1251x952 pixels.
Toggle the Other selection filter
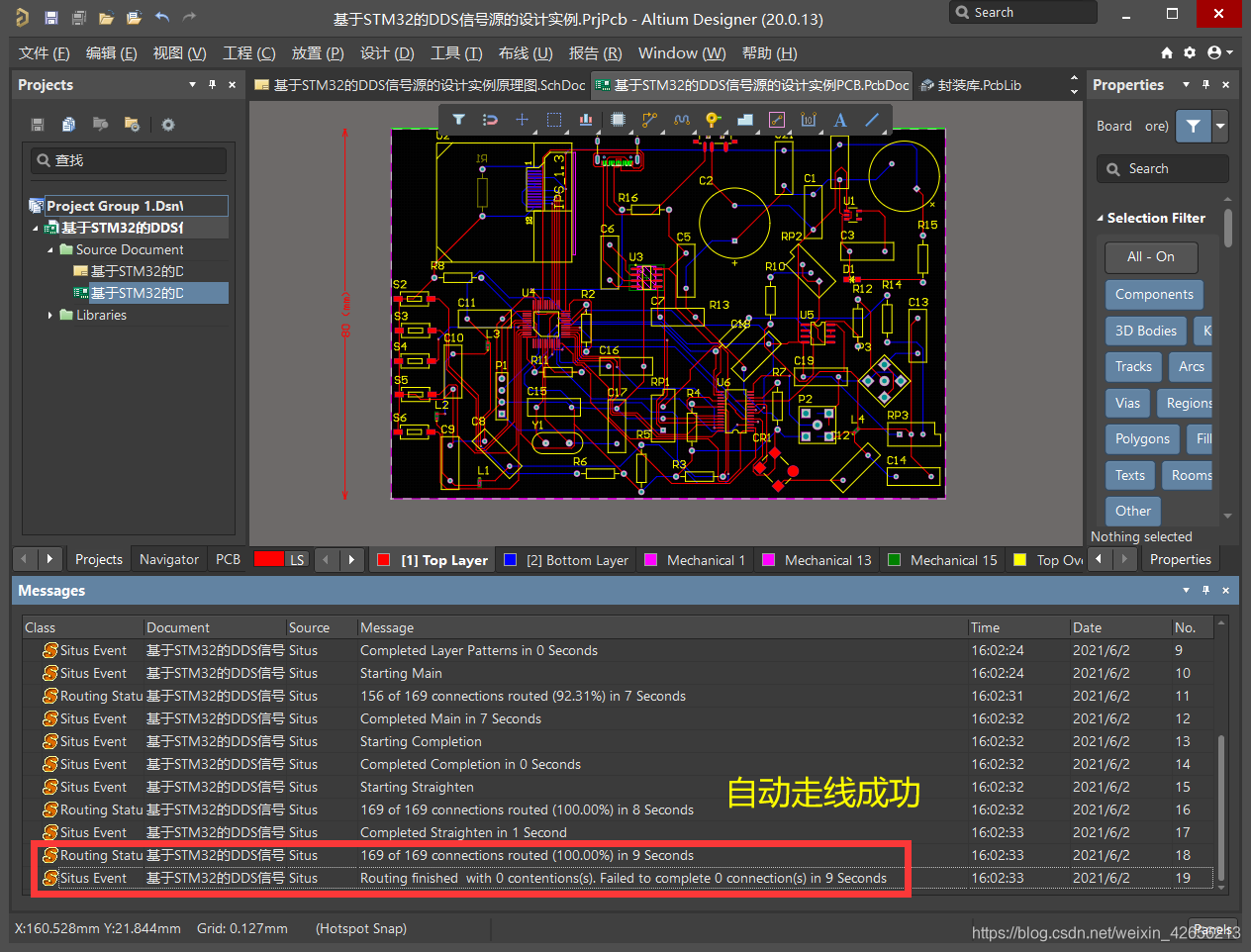point(1133,511)
